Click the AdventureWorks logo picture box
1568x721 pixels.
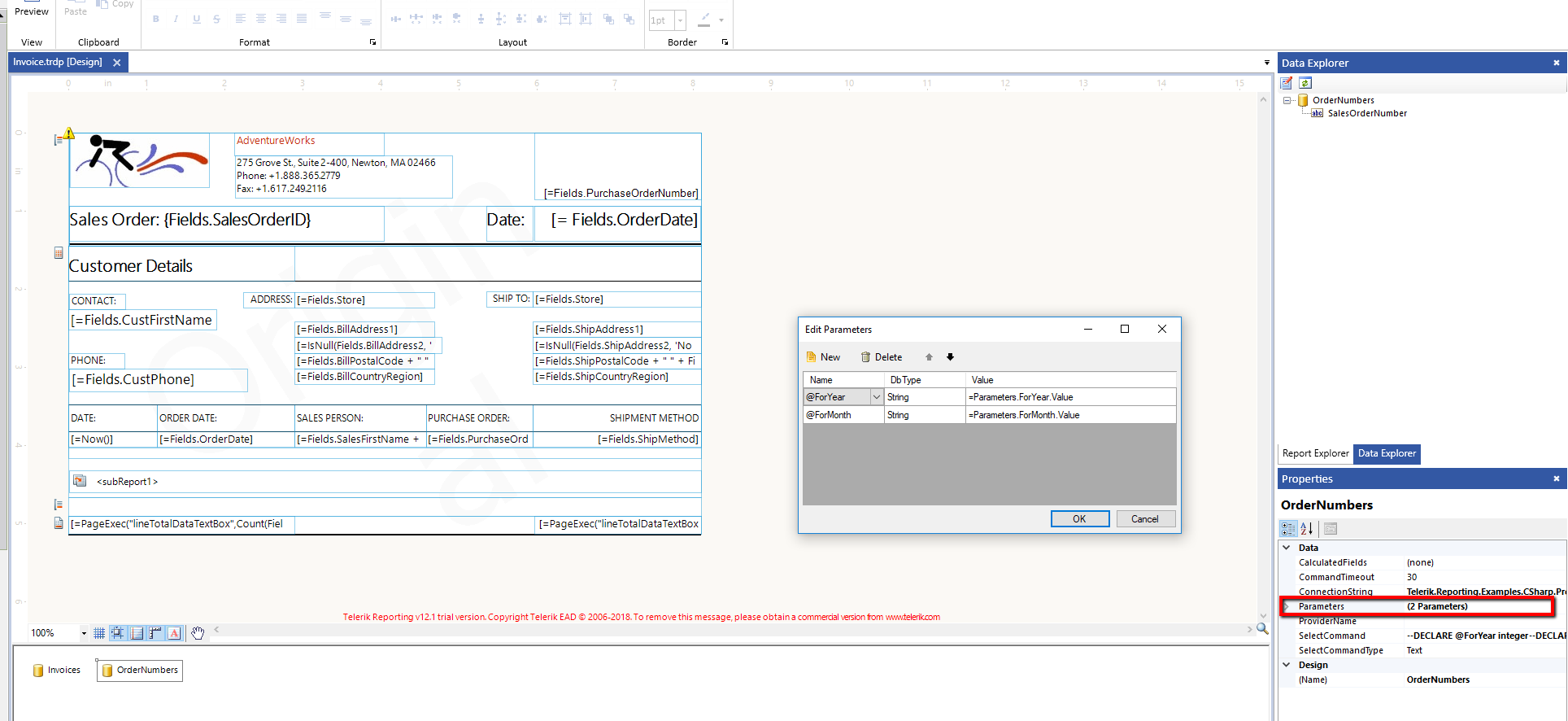140,161
